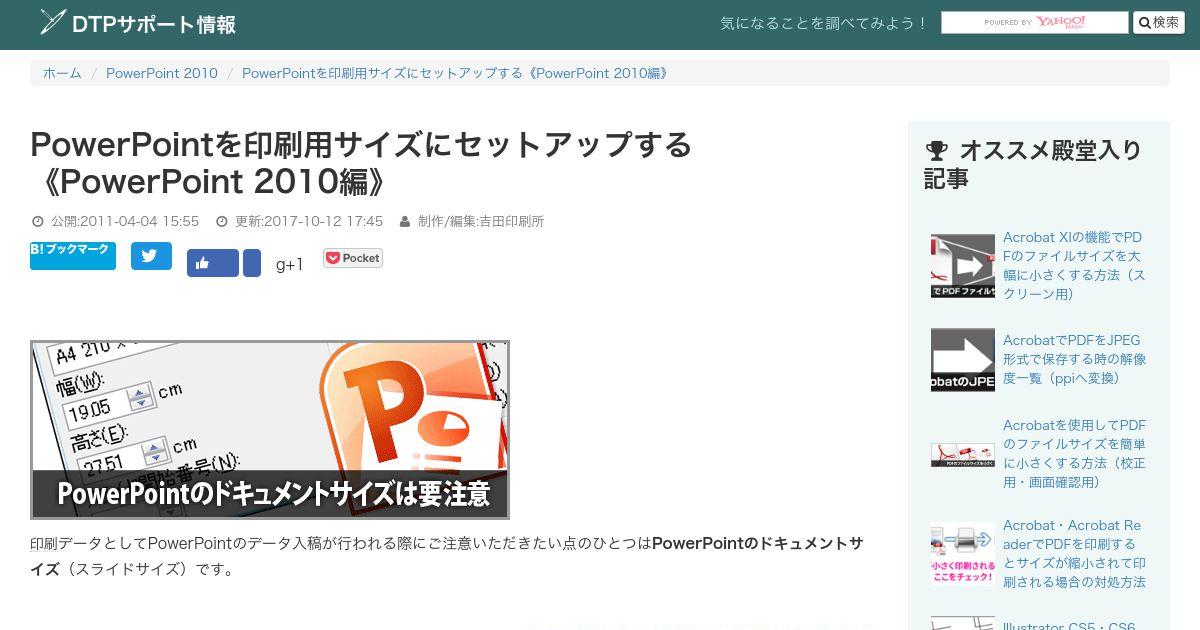Click the 気になることを調べてみよう！ text

click(x=825, y=23)
